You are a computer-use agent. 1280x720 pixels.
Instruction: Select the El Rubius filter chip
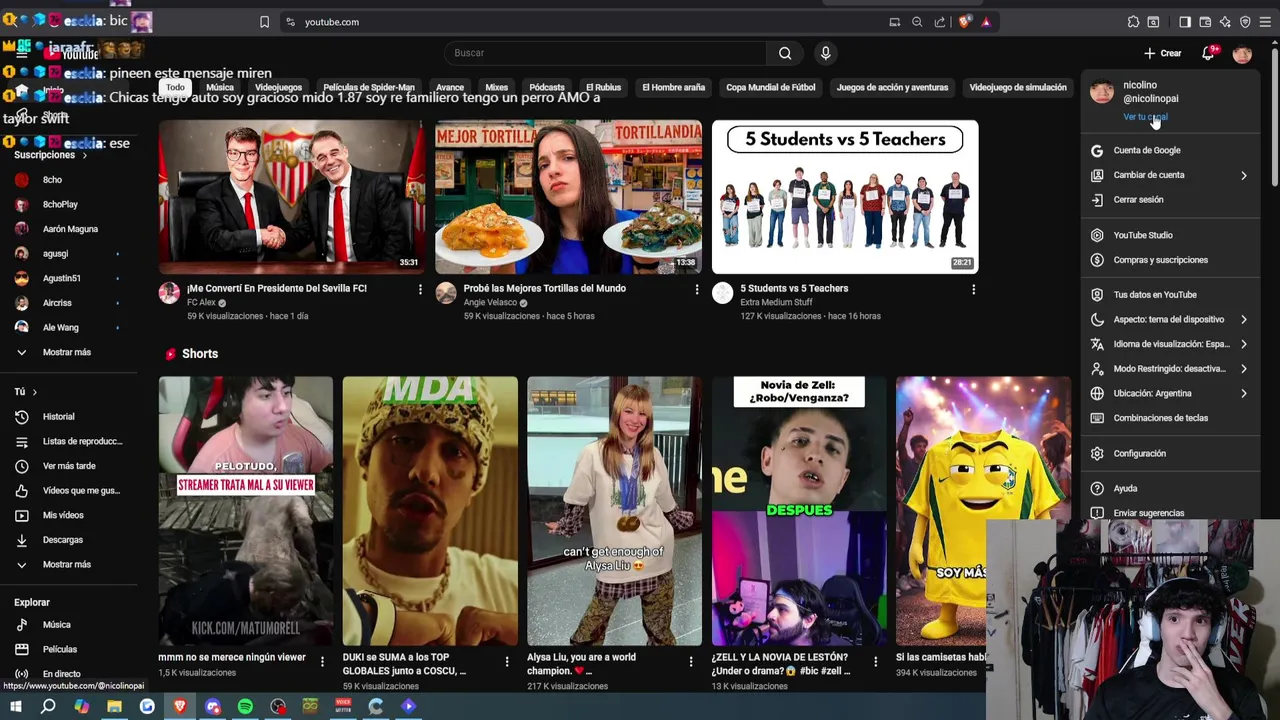click(603, 88)
